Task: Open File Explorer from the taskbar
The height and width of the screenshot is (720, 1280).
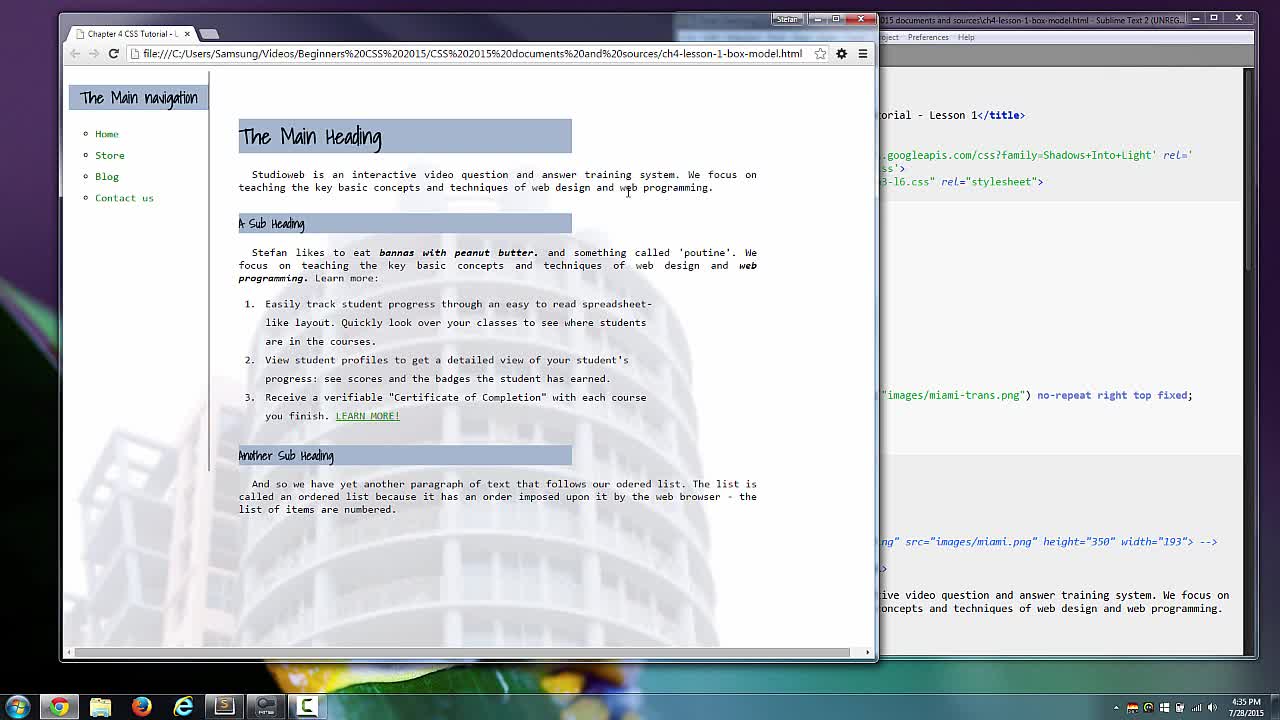Action: click(x=100, y=707)
